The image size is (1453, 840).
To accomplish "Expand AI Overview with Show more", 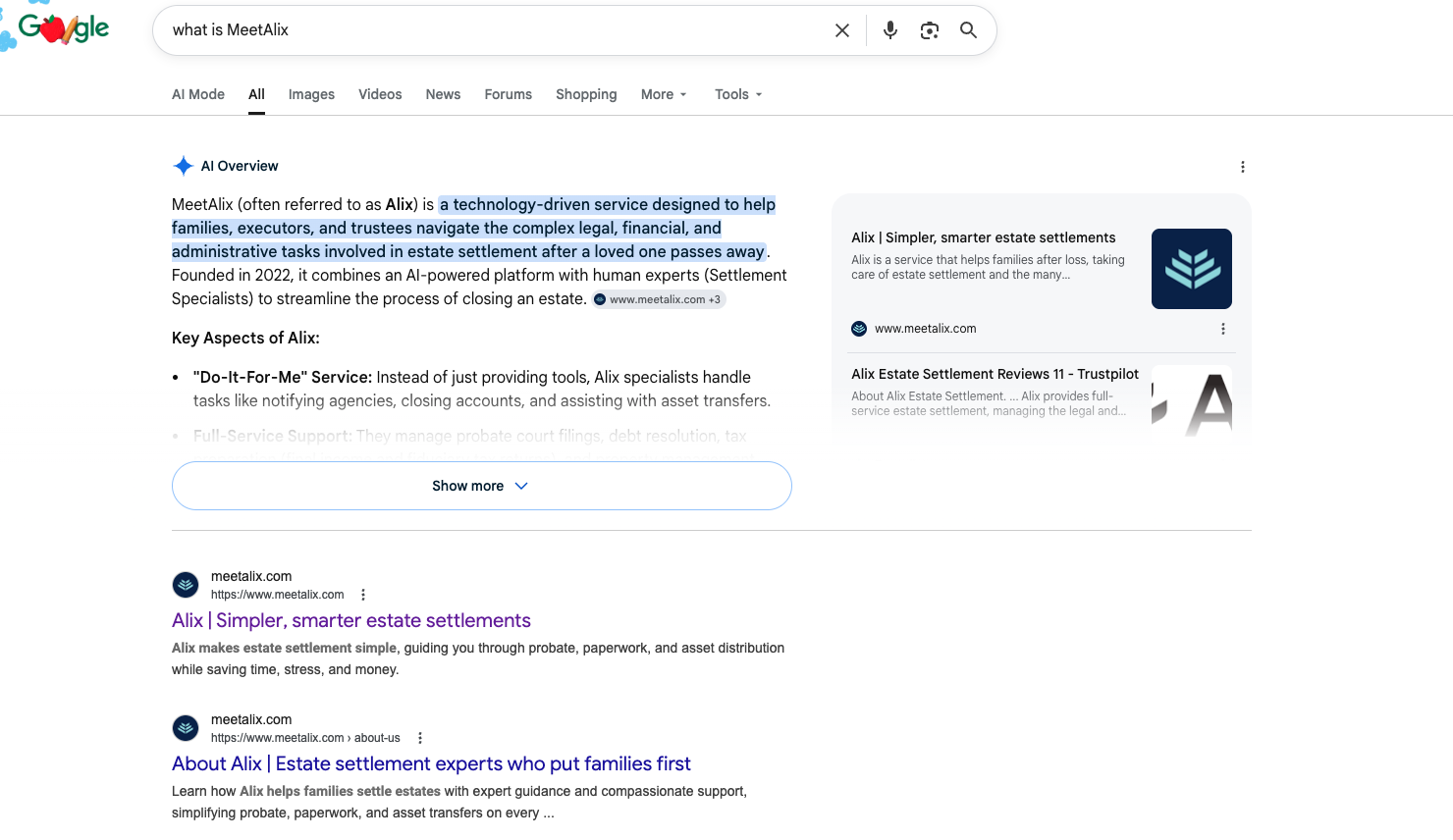I will 482,486.
